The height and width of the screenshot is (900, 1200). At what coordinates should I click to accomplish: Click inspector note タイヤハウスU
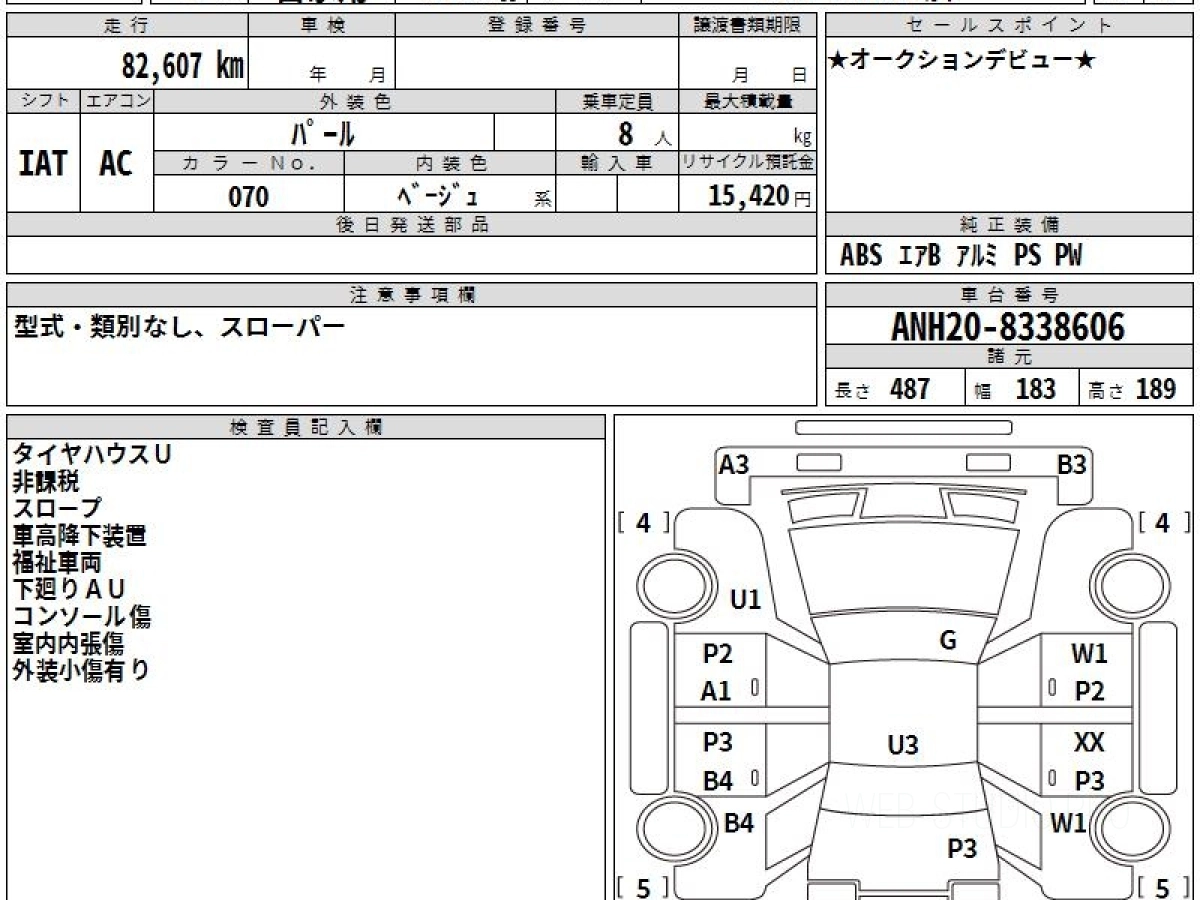[x=92, y=454]
